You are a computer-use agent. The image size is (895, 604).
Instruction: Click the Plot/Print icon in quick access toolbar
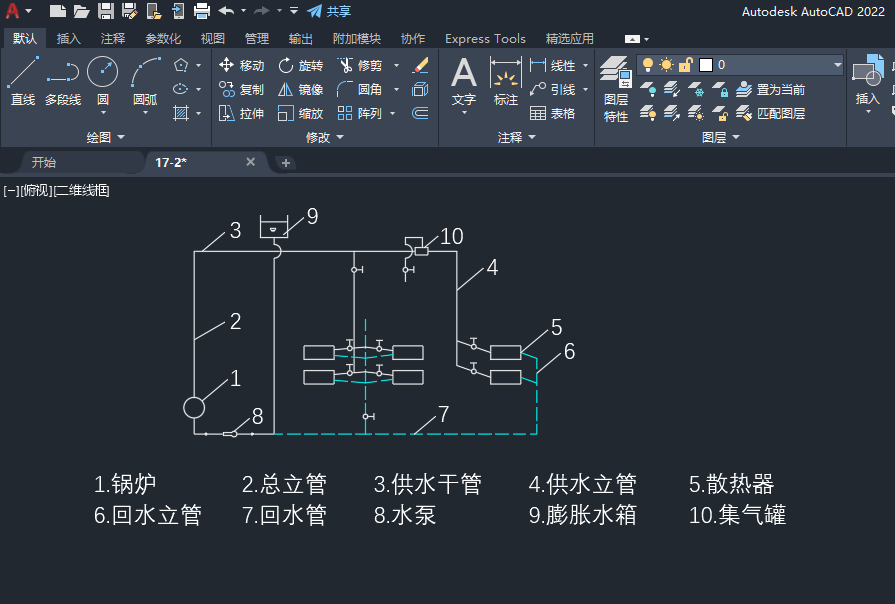(x=201, y=11)
